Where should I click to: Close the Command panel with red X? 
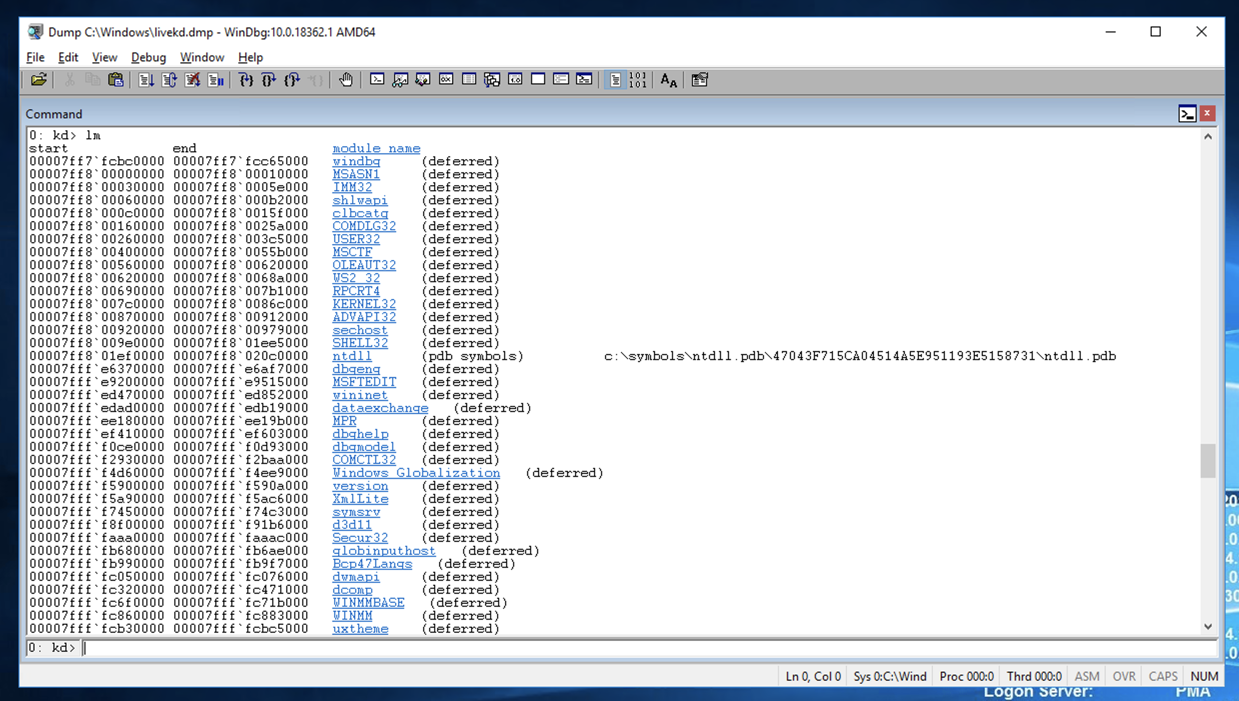1207,114
